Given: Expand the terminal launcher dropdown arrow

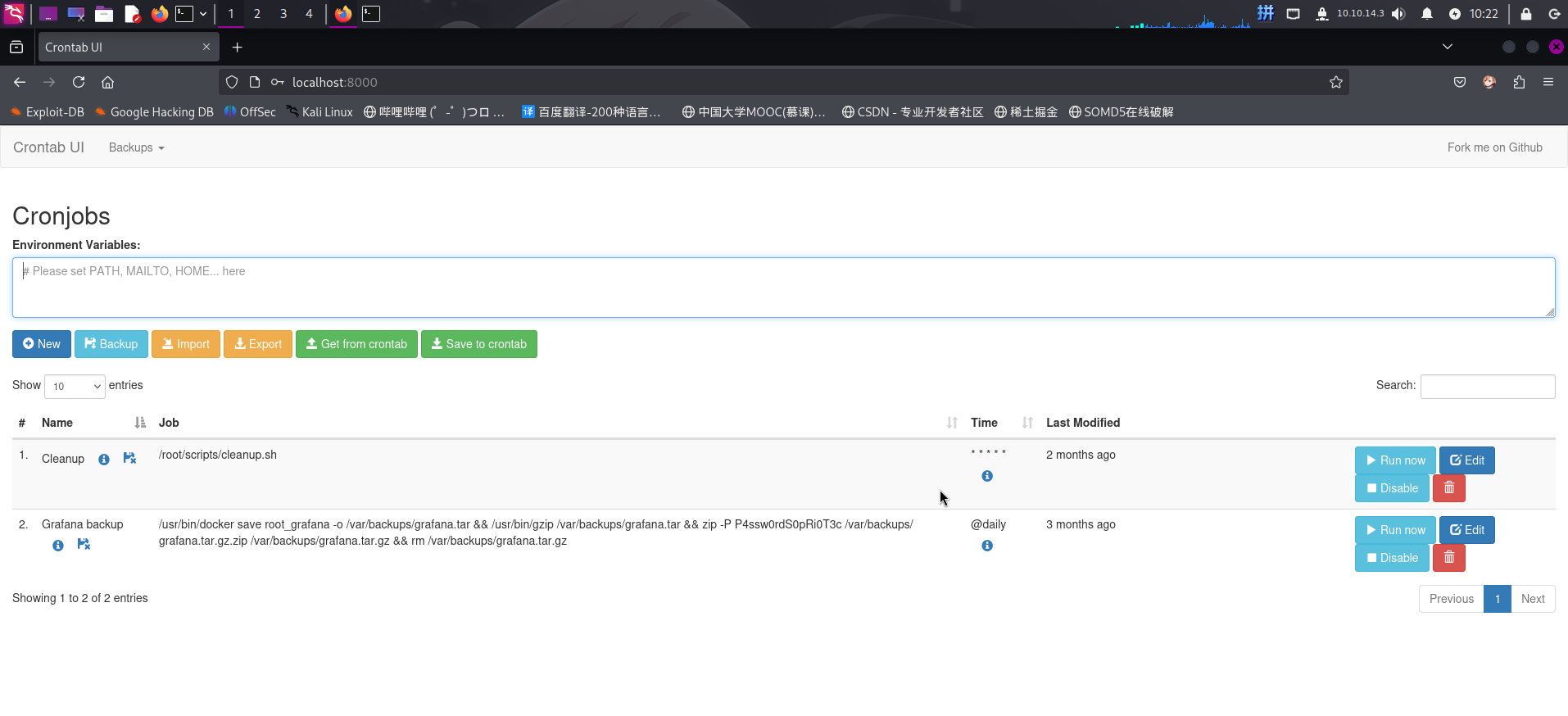Looking at the screenshot, I should point(203,14).
